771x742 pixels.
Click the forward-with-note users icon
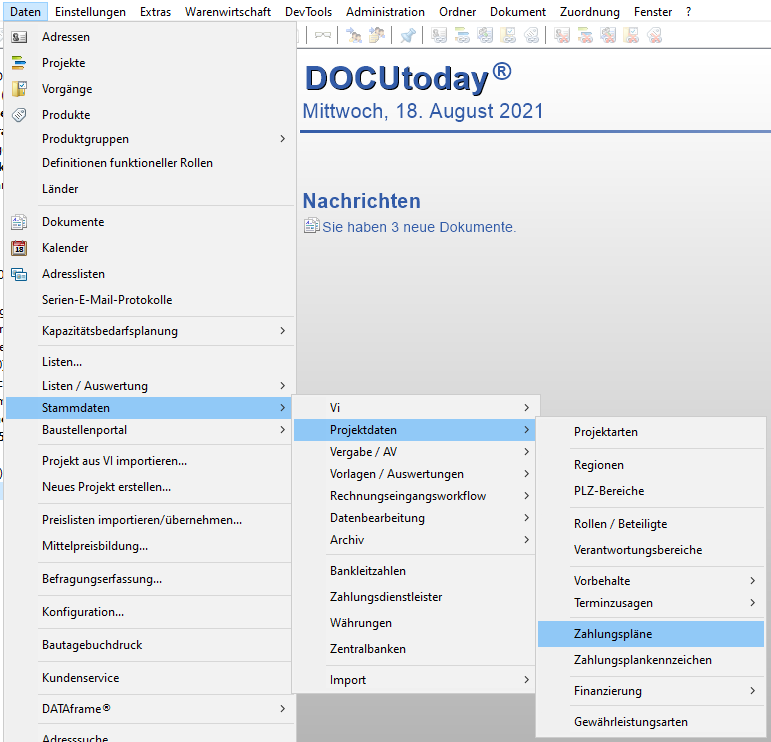(377, 35)
